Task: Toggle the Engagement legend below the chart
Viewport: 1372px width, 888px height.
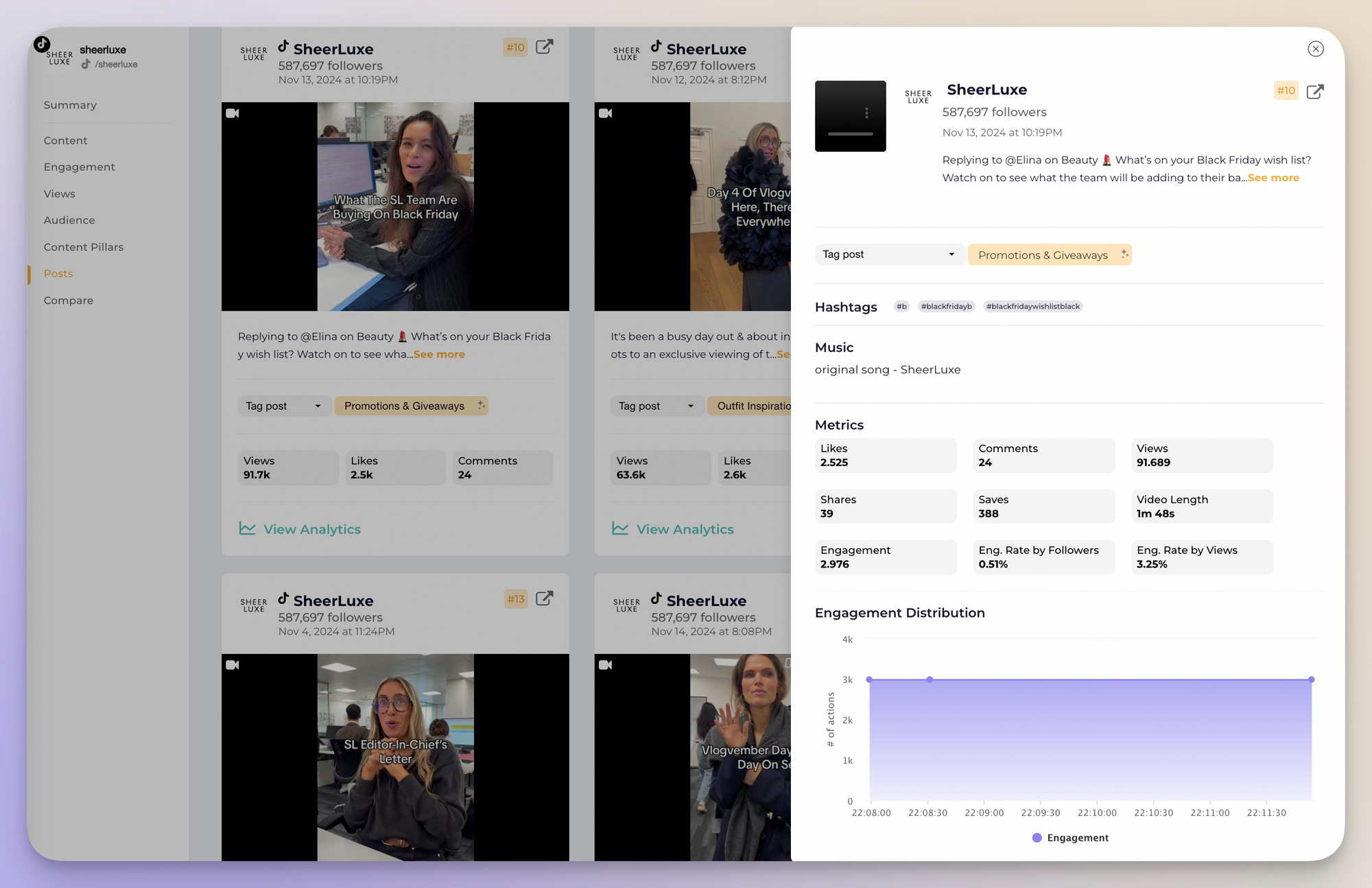Action: tap(1070, 838)
